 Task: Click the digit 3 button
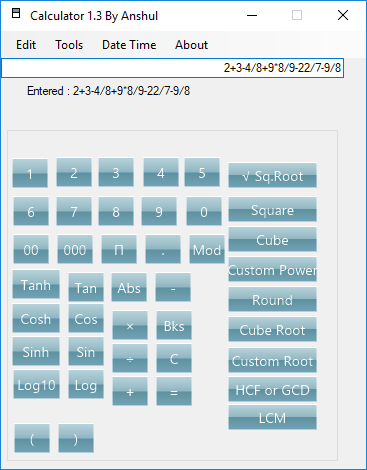coord(116,172)
